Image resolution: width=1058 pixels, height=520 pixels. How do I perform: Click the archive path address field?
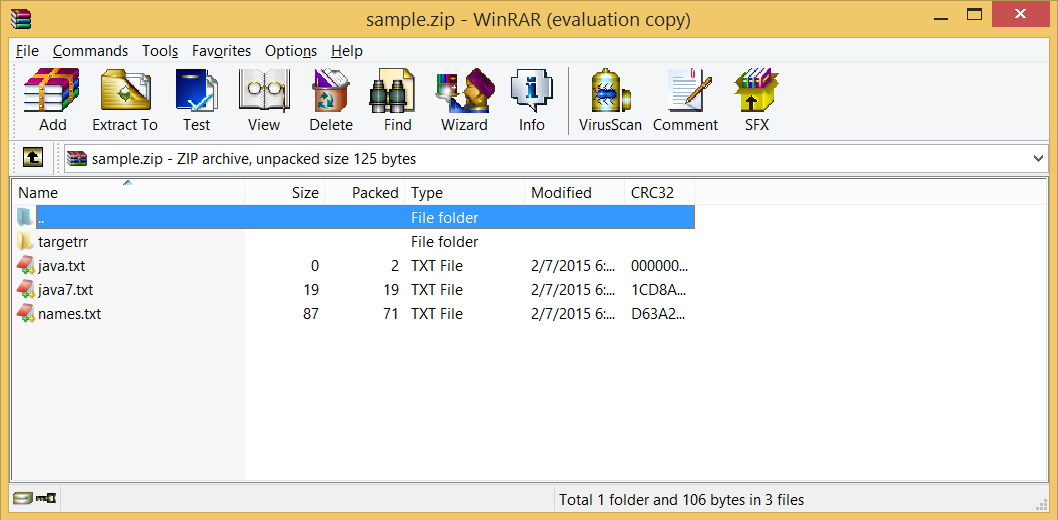coord(557,158)
